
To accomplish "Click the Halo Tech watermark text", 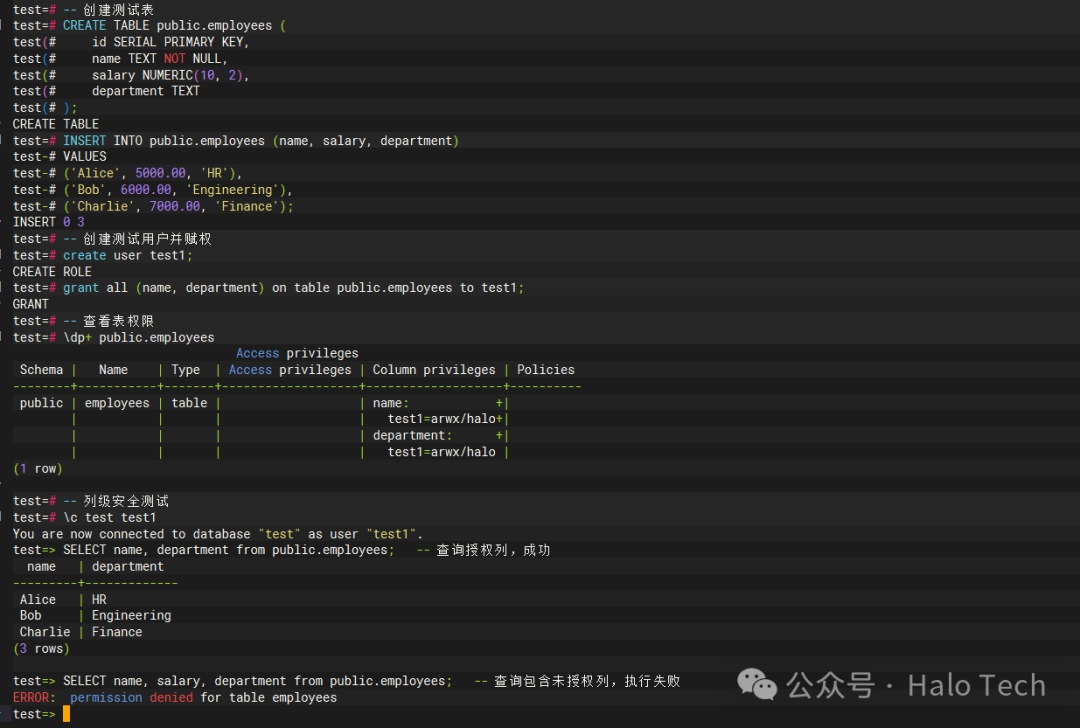I will coord(976,686).
